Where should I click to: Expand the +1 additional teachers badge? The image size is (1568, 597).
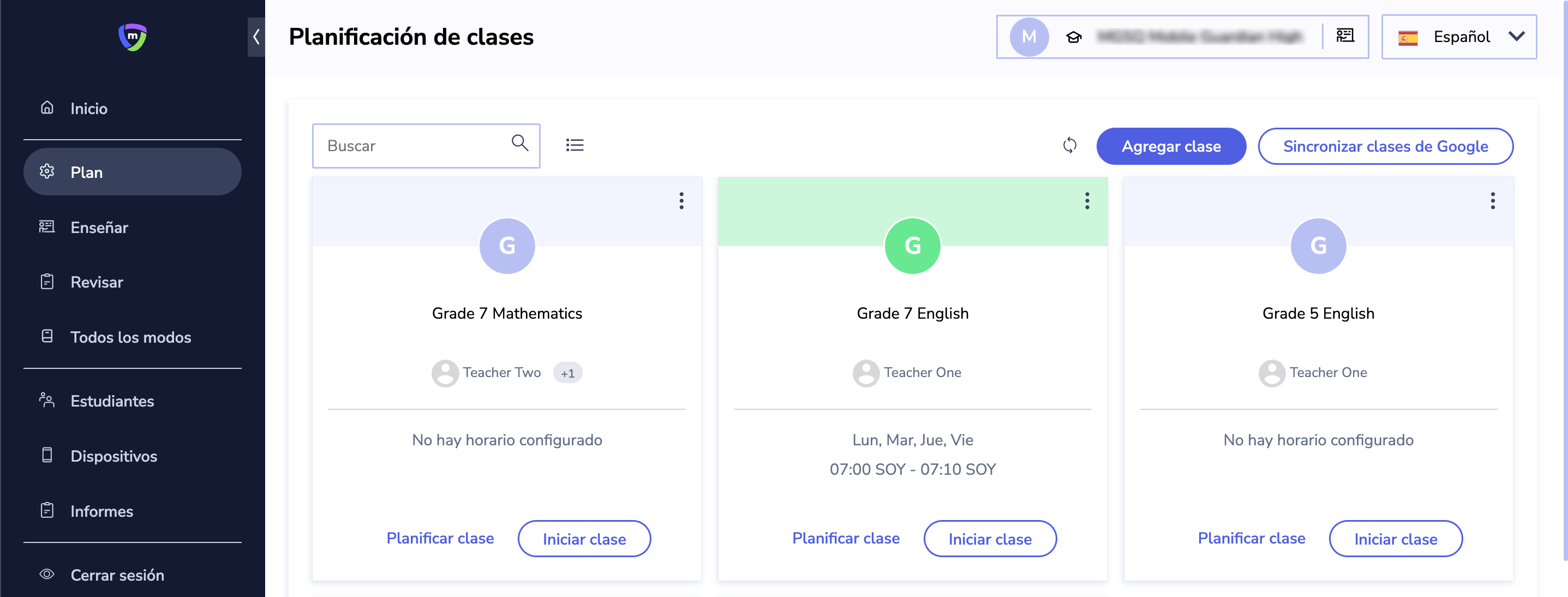point(567,373)
